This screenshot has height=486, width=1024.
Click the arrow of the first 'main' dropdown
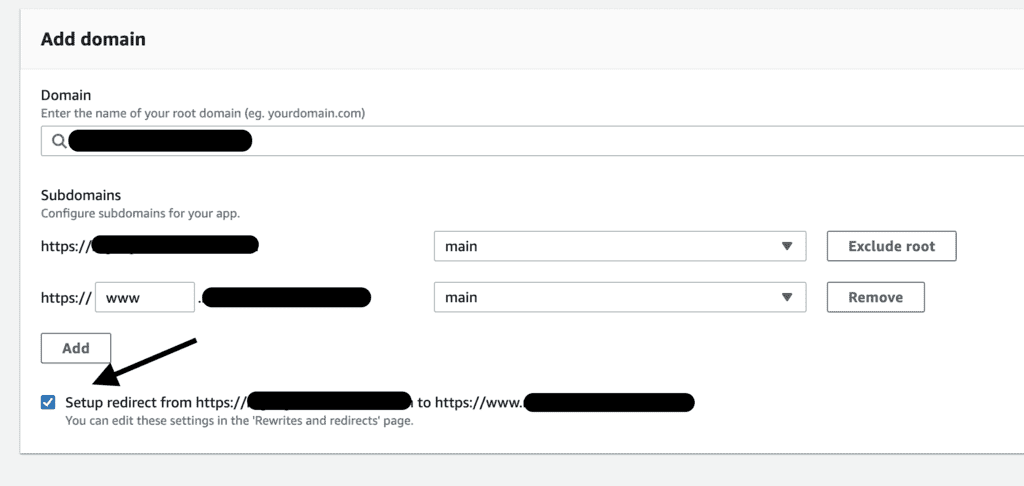(787, 245)
